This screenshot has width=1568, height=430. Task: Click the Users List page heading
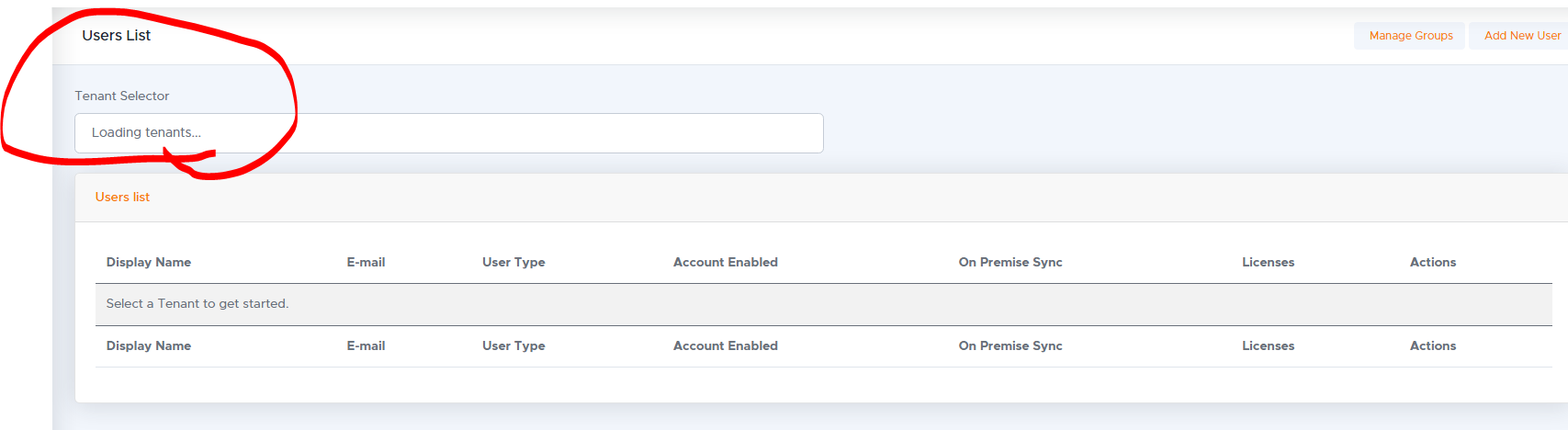click(x=116, y=35)
